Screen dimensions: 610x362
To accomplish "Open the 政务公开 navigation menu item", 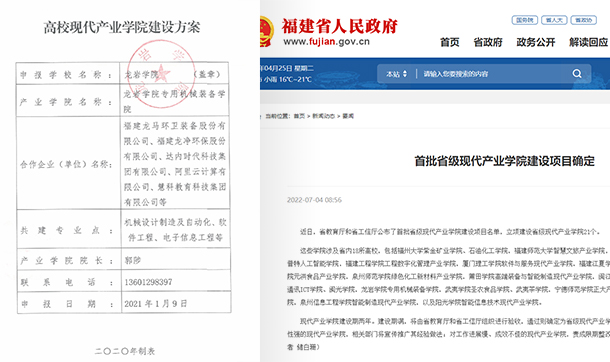I will (x=536, y=42).
